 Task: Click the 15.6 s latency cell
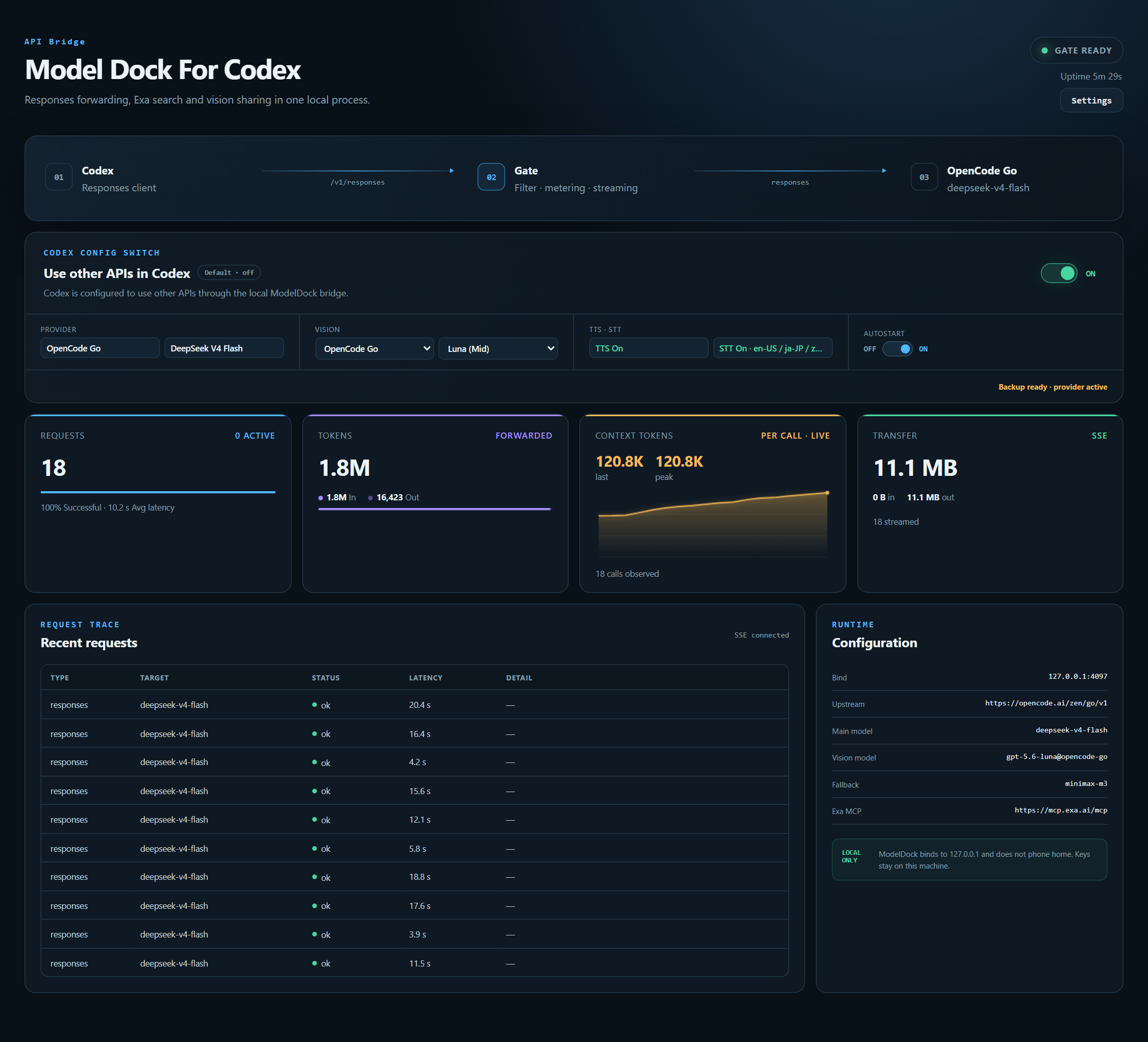(420, 791)
